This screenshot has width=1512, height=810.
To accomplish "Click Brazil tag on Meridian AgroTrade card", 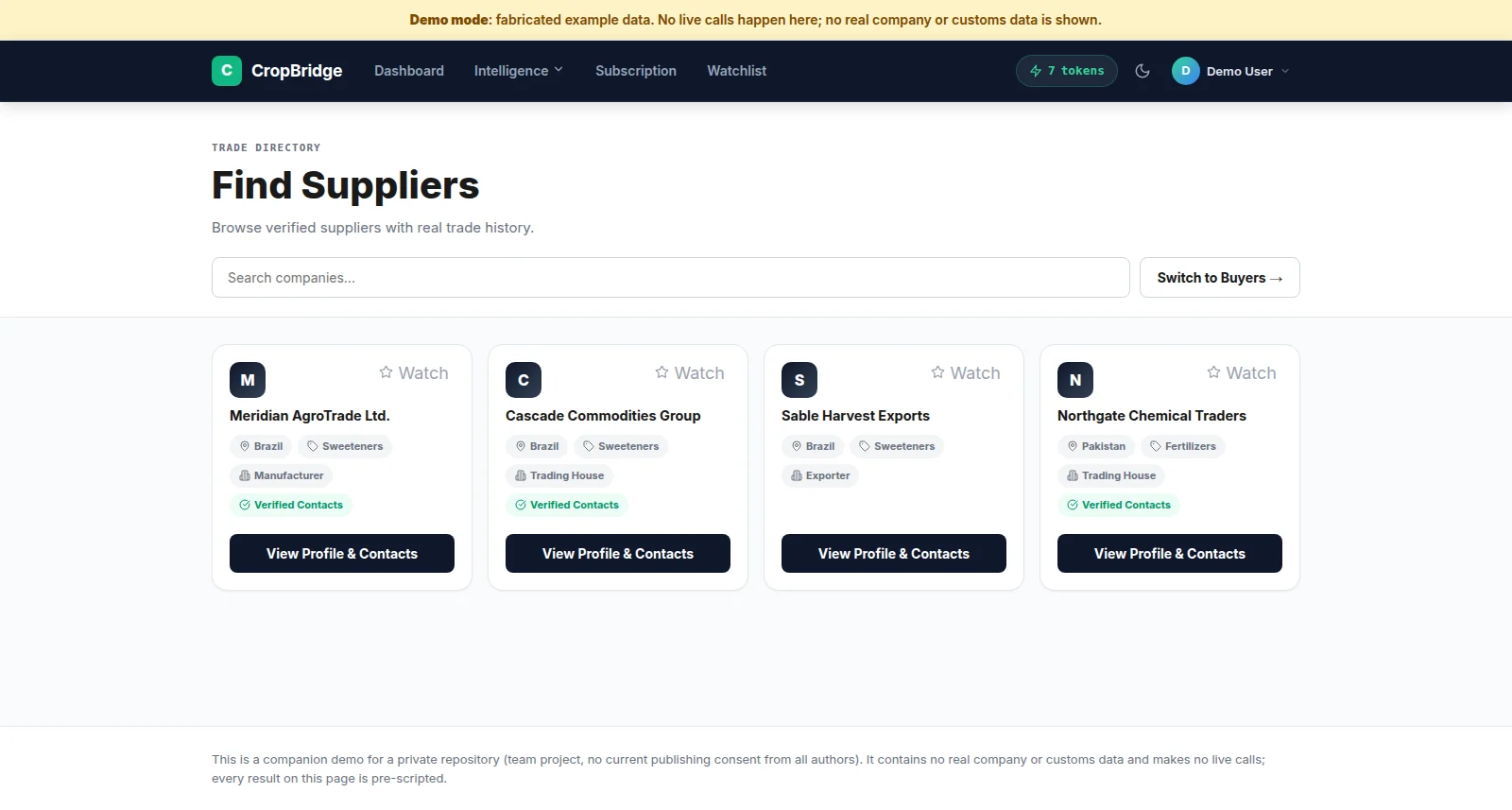I will [261, 446].
